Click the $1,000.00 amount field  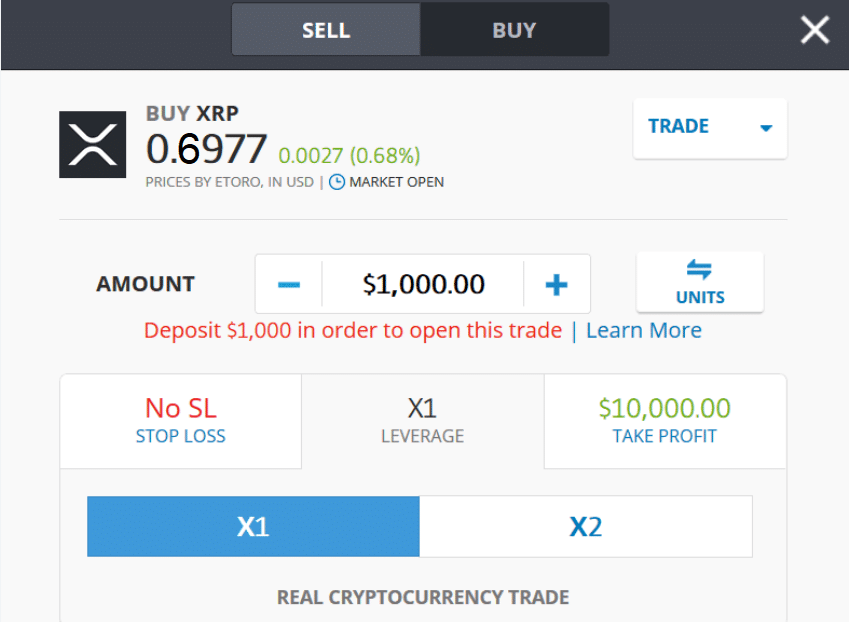423,284
